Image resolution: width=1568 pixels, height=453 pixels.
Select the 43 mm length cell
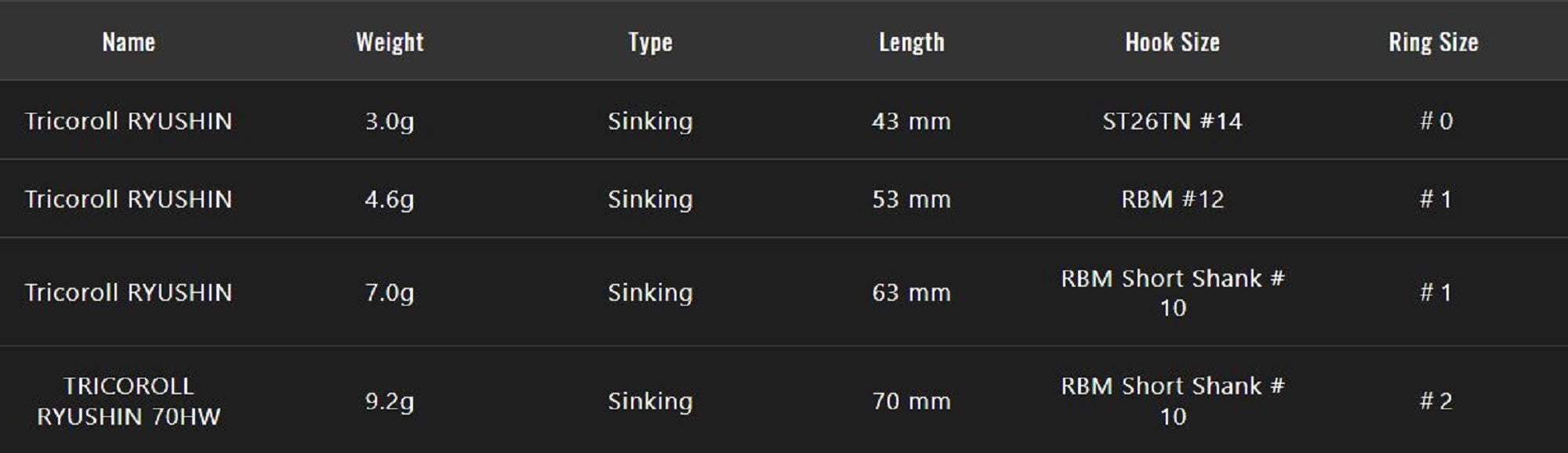[x=911, y=121]
